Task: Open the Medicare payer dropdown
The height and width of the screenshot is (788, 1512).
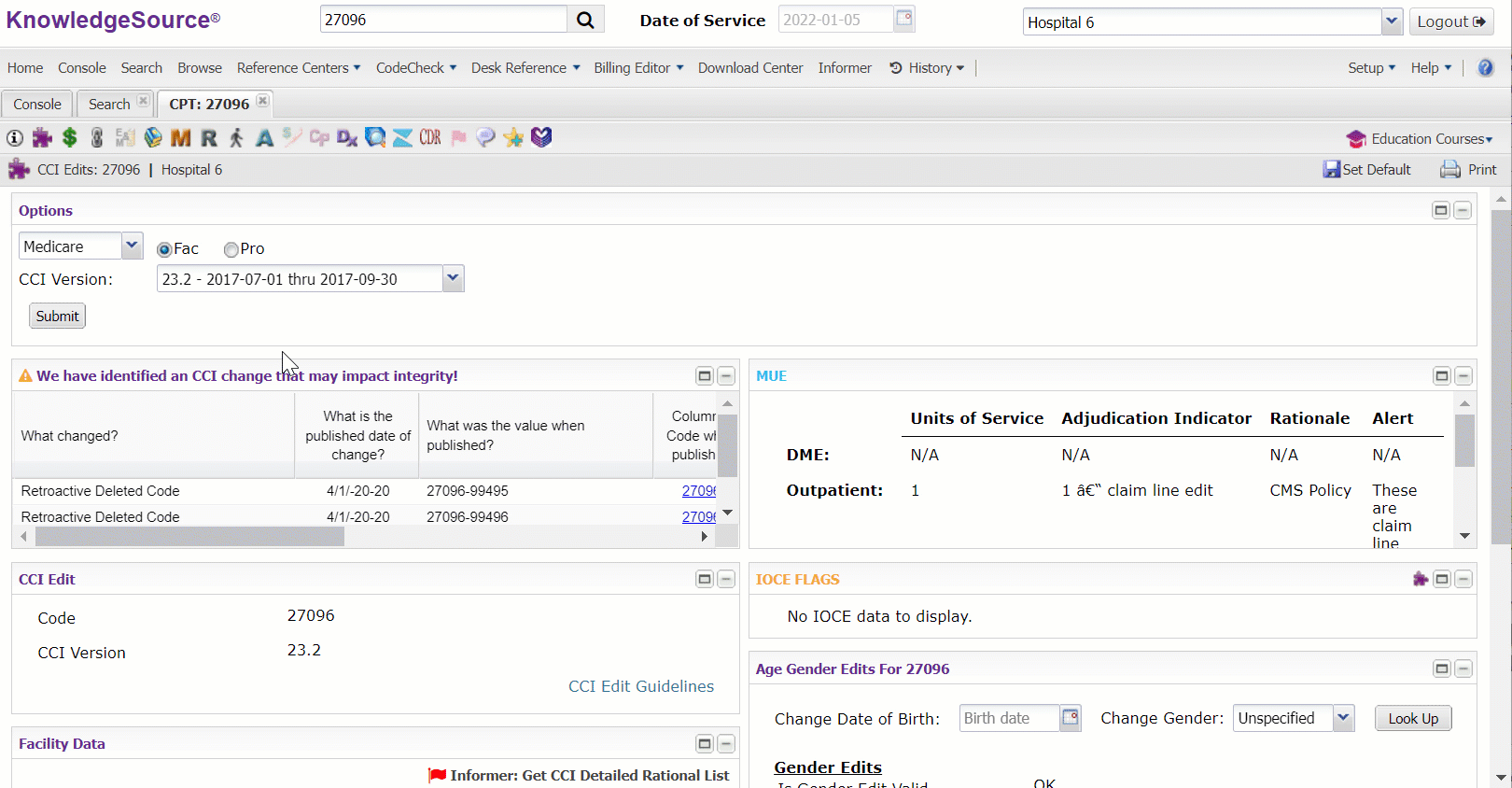Action: pos(132,246)
